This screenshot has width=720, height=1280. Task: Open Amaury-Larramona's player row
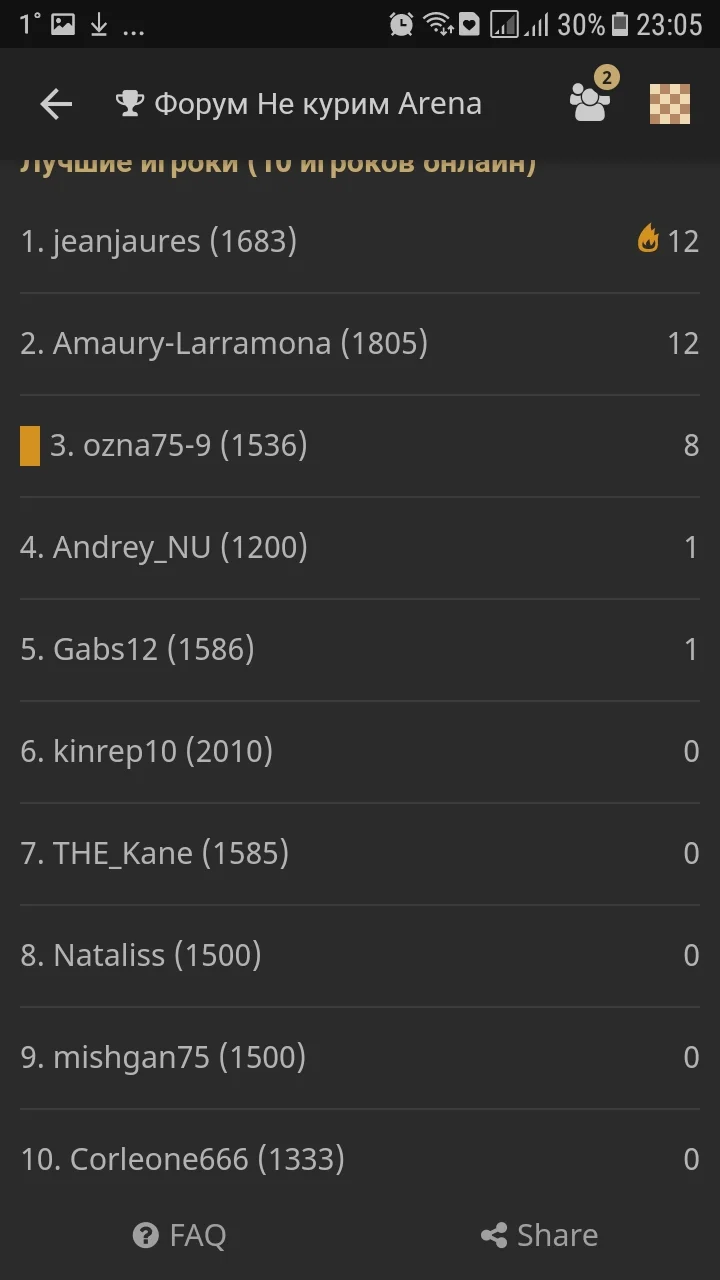click(x=224, y=344)
